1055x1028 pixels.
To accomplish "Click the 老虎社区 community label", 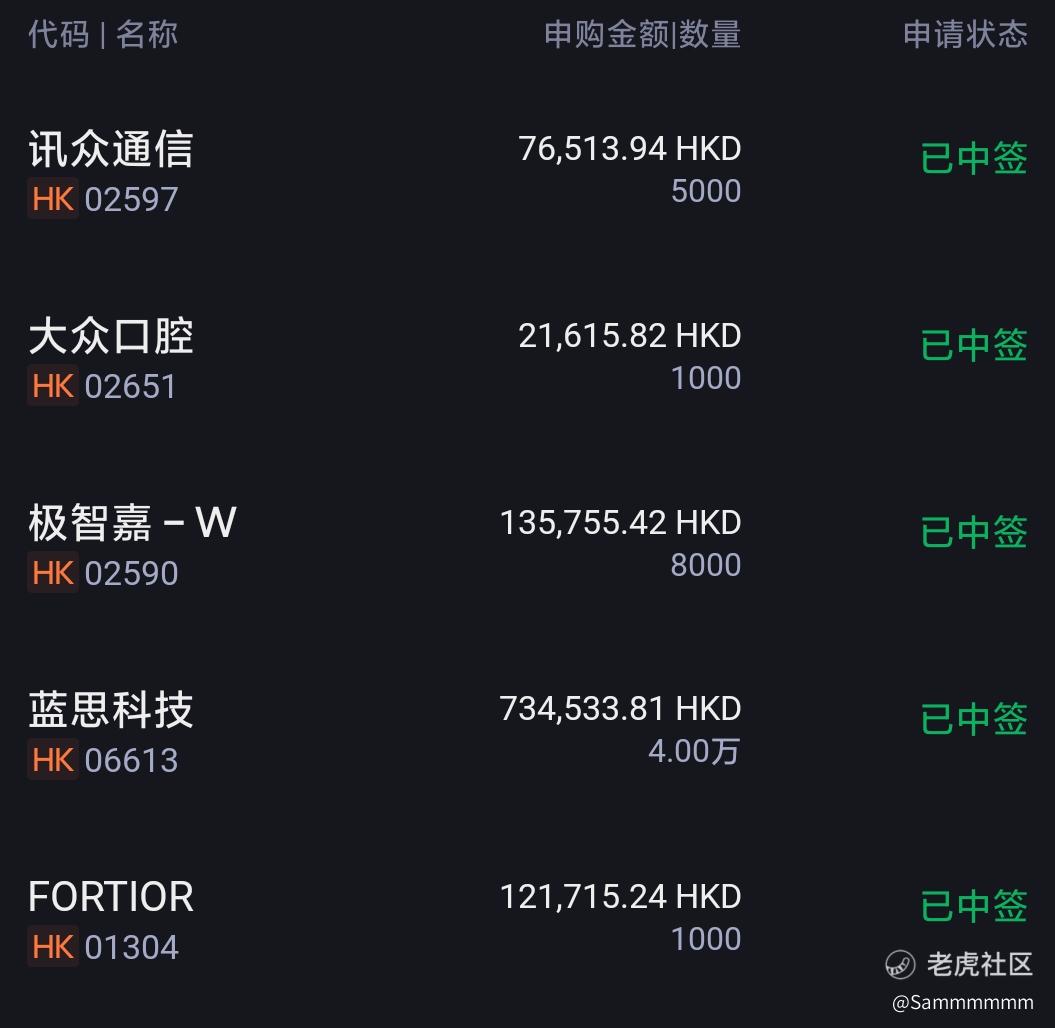I will (x=980, y=965).
